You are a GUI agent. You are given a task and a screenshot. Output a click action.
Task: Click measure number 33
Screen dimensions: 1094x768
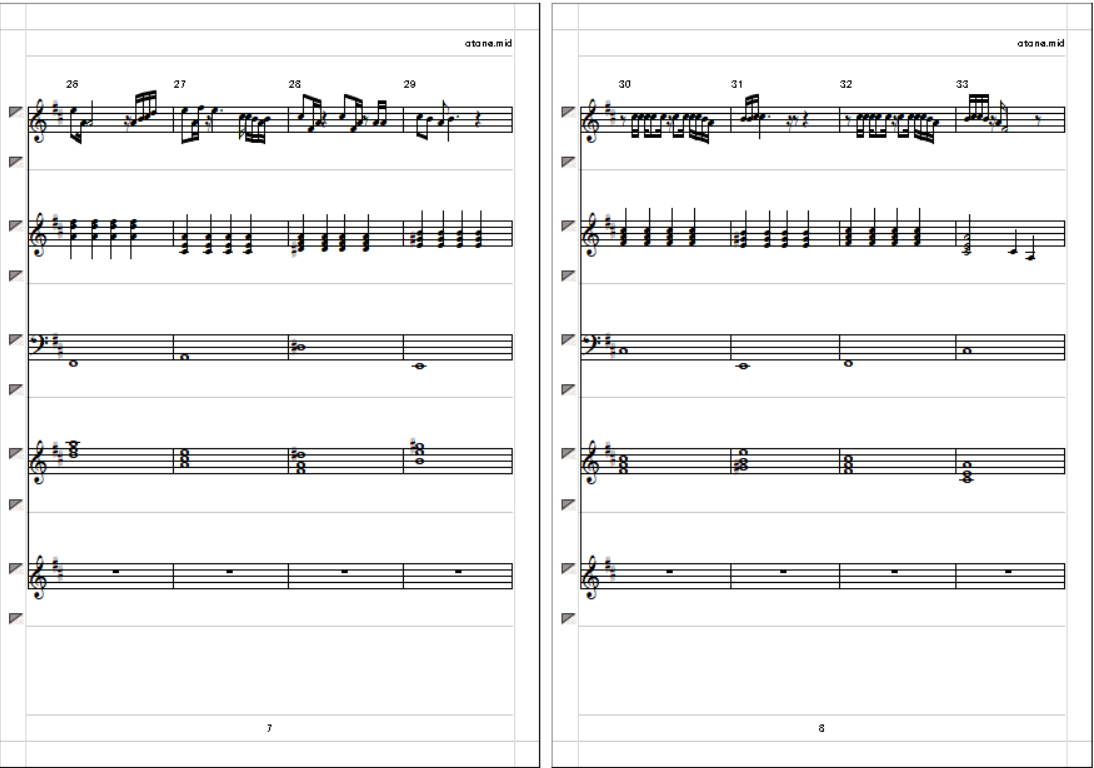962,84
